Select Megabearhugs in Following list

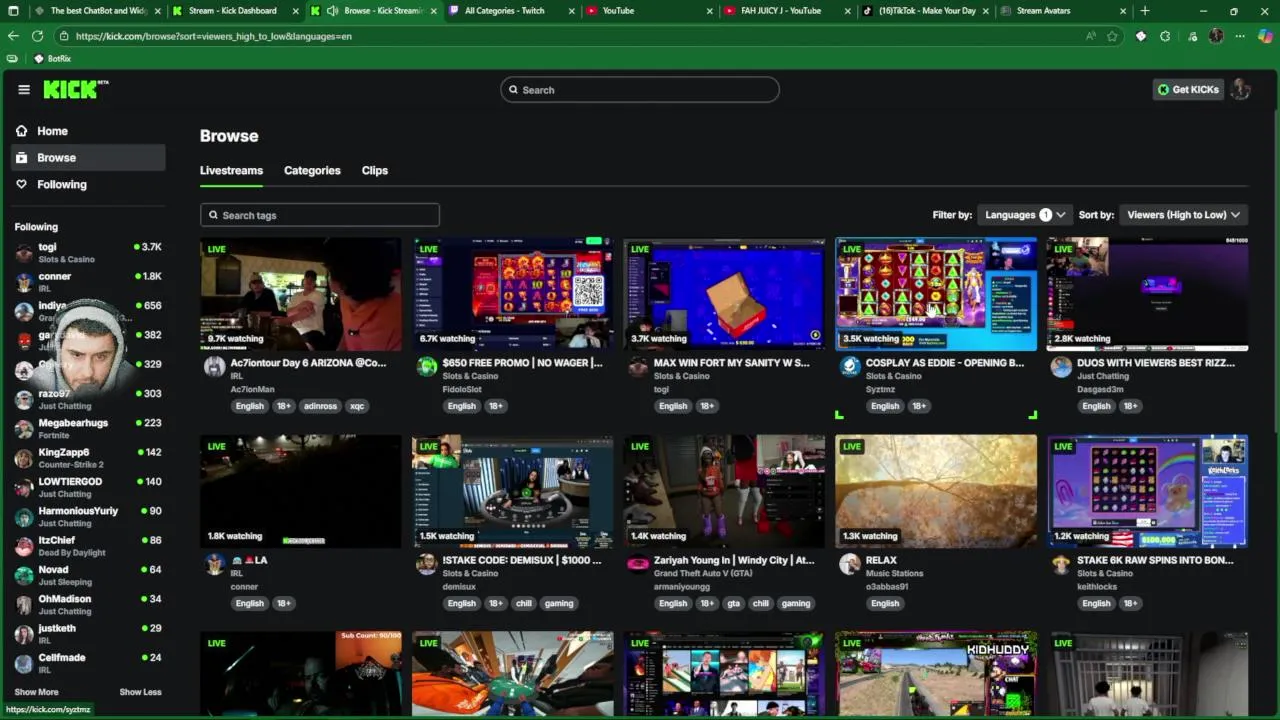click(x=88, y=429)
